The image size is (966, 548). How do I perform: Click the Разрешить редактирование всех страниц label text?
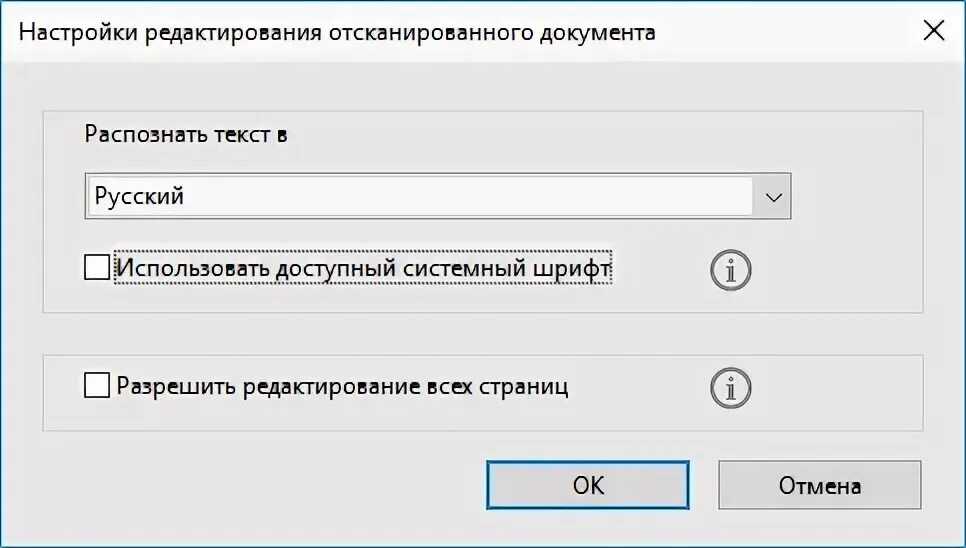[342, 386]
